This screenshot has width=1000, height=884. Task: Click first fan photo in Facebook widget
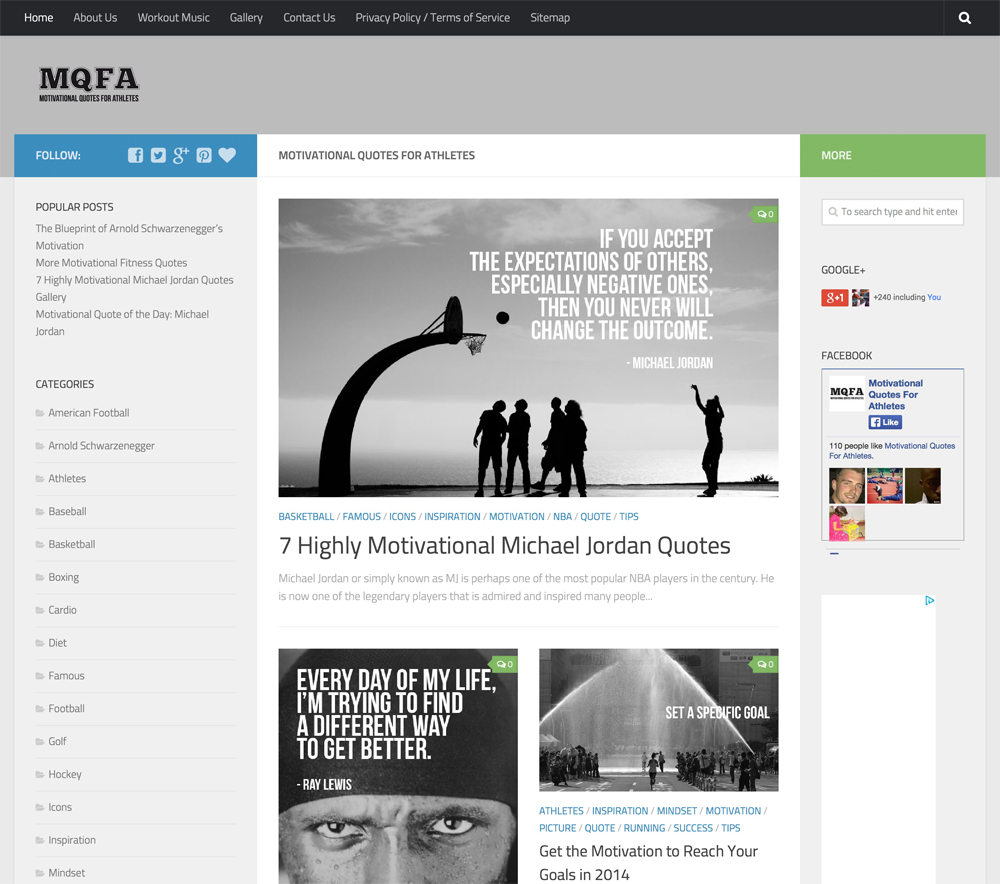pyautogui.click(x=847, y=485)
